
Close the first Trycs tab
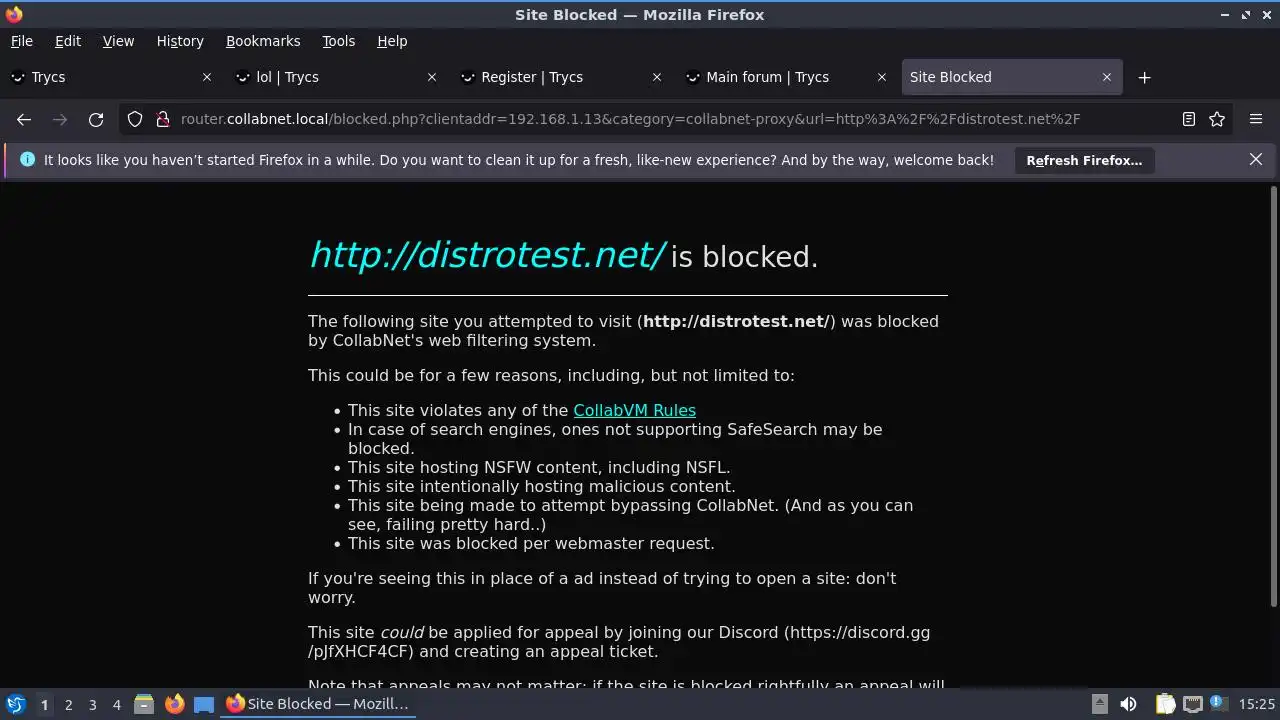pyautogui.click(x=207, y=77)
